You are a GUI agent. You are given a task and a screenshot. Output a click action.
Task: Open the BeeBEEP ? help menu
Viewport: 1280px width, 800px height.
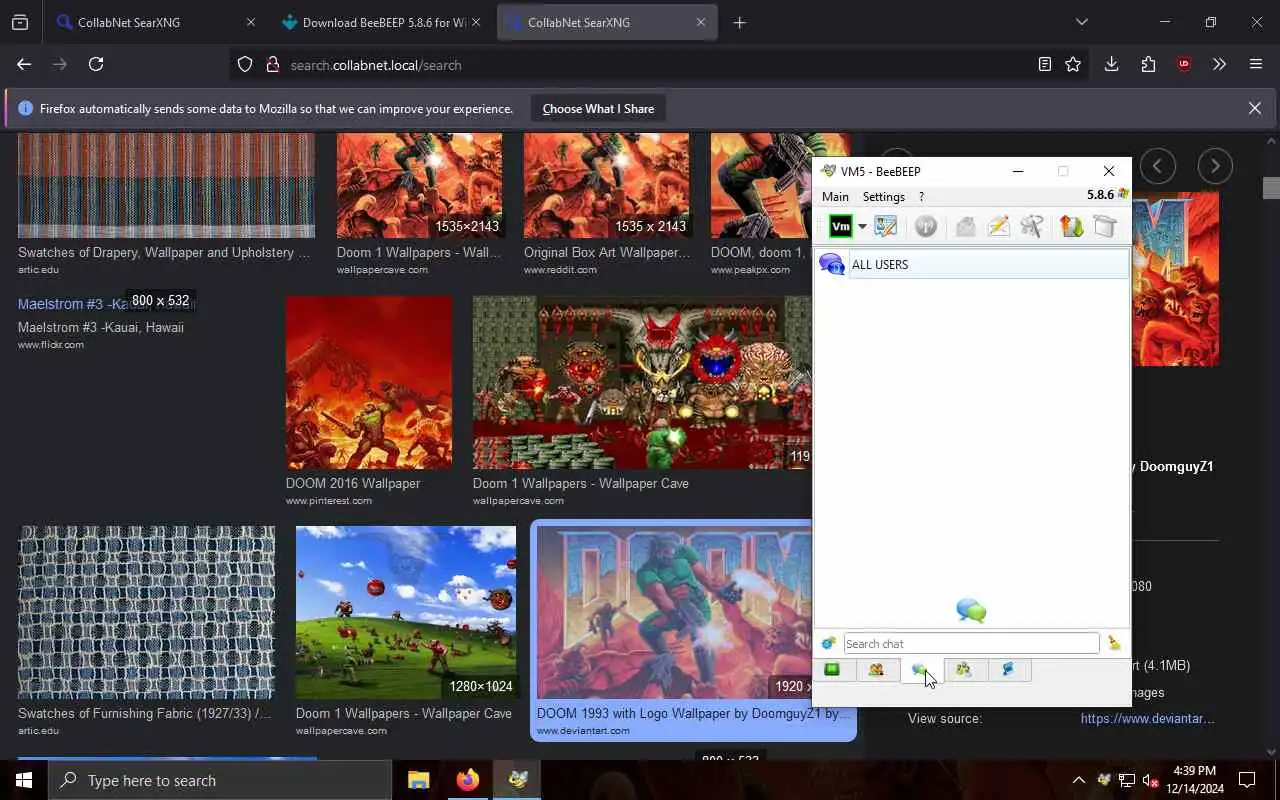pos(921,197)
